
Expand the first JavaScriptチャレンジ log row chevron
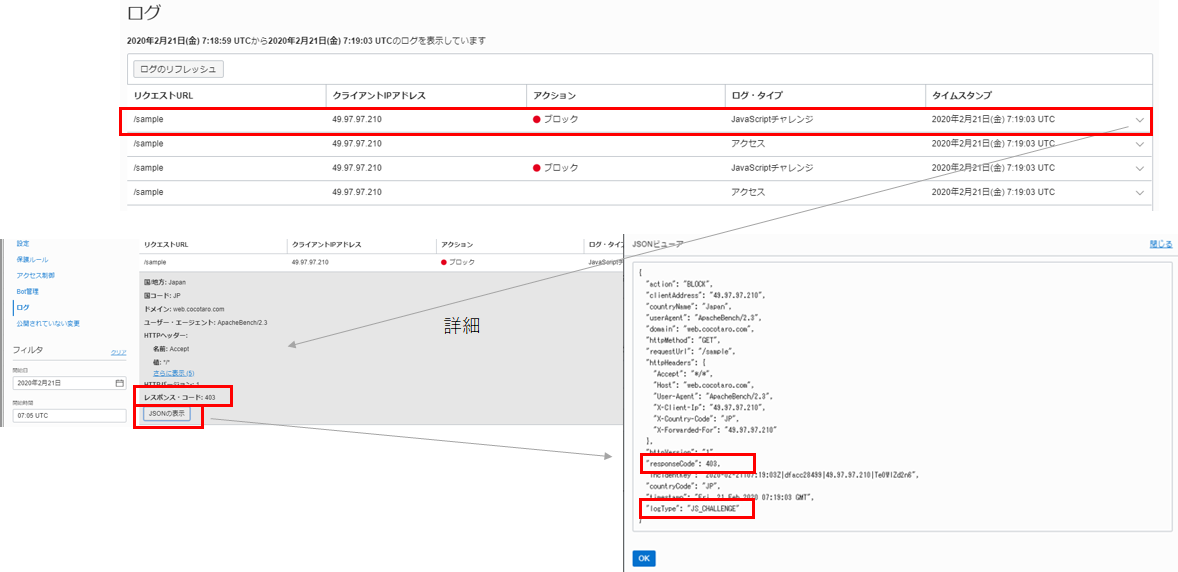[1140, 120]
